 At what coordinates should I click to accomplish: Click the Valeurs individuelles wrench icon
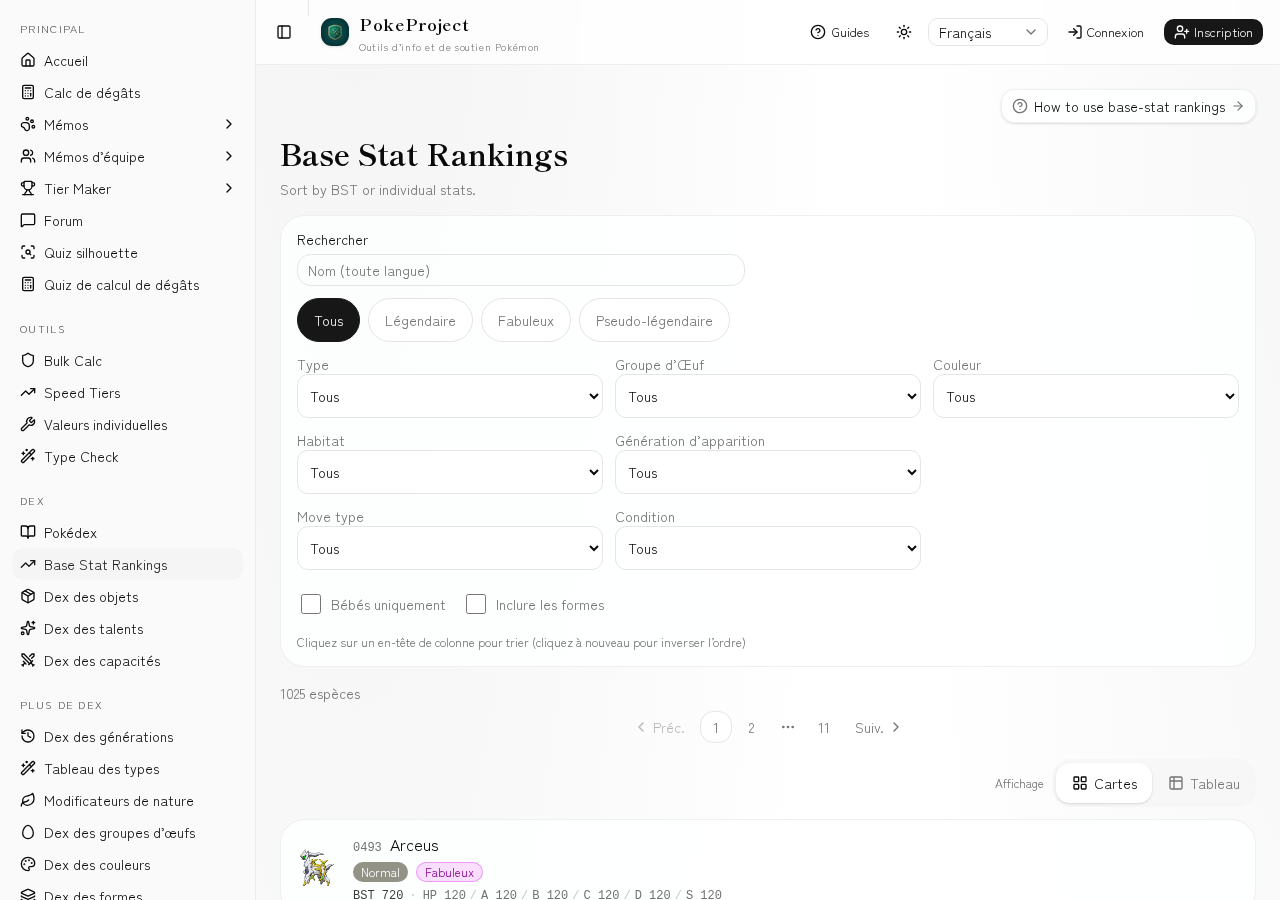pyautogui.click(x=28, y=424)
